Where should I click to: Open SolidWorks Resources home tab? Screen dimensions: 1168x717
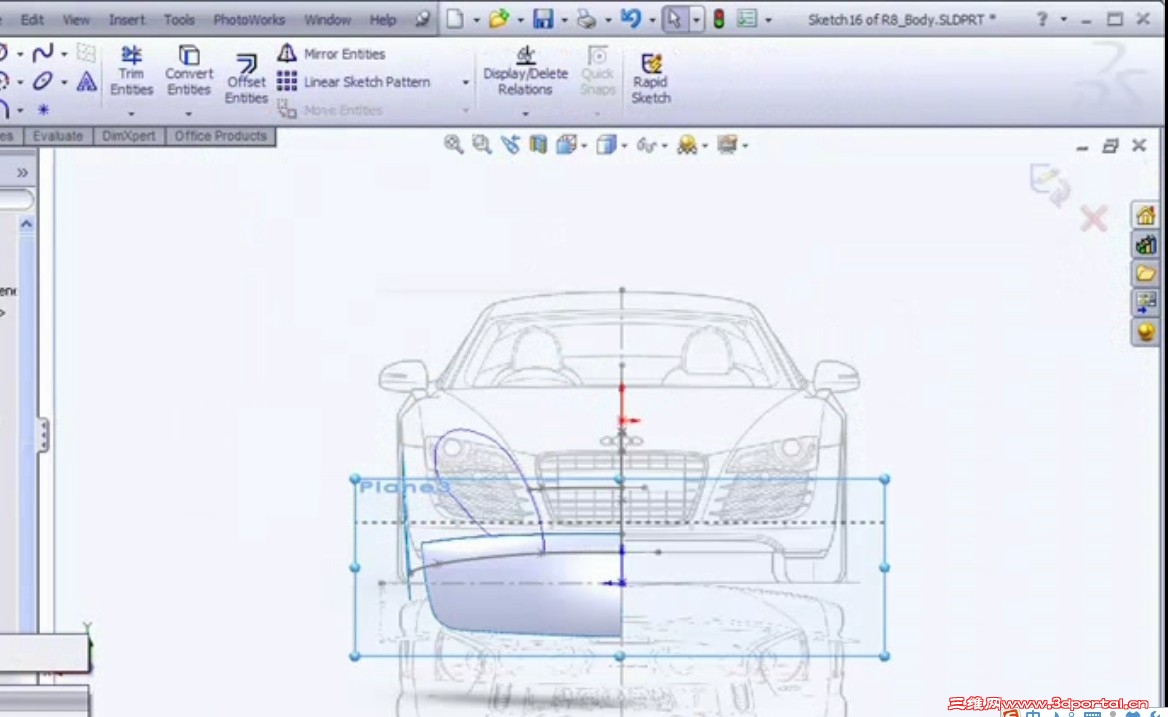pos(1146,215)
